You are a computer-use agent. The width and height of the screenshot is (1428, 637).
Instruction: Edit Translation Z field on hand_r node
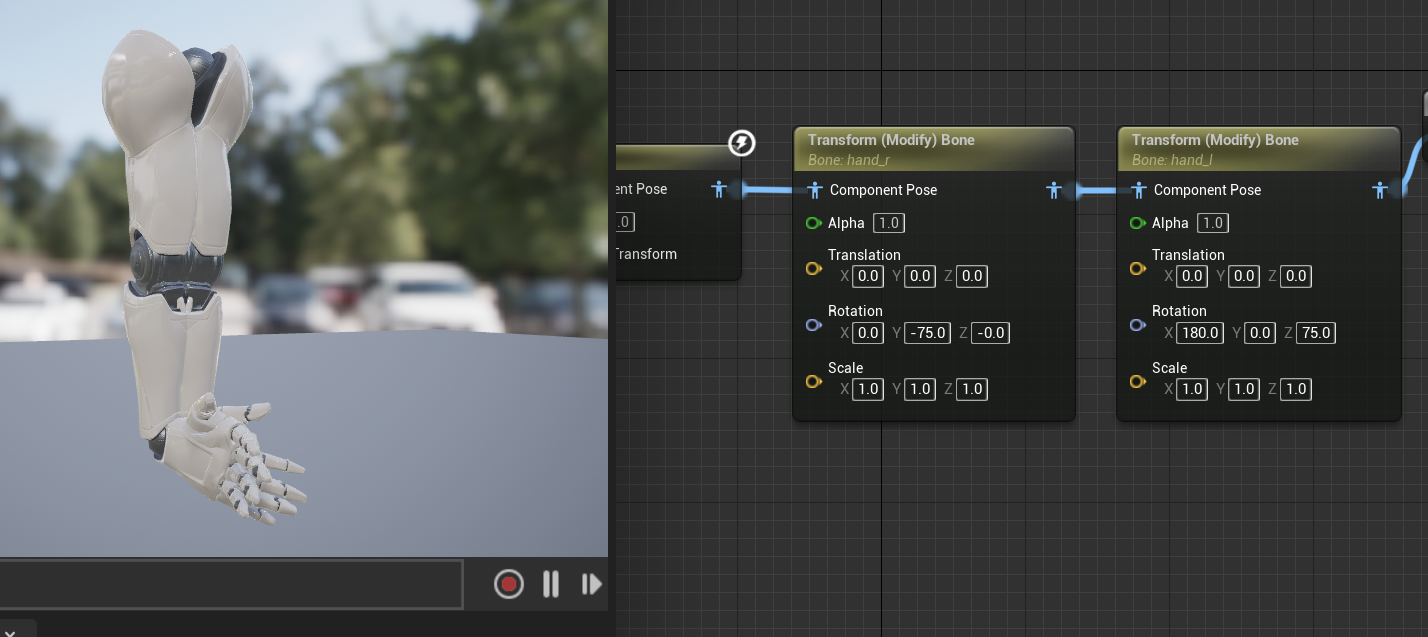point(972,276)
